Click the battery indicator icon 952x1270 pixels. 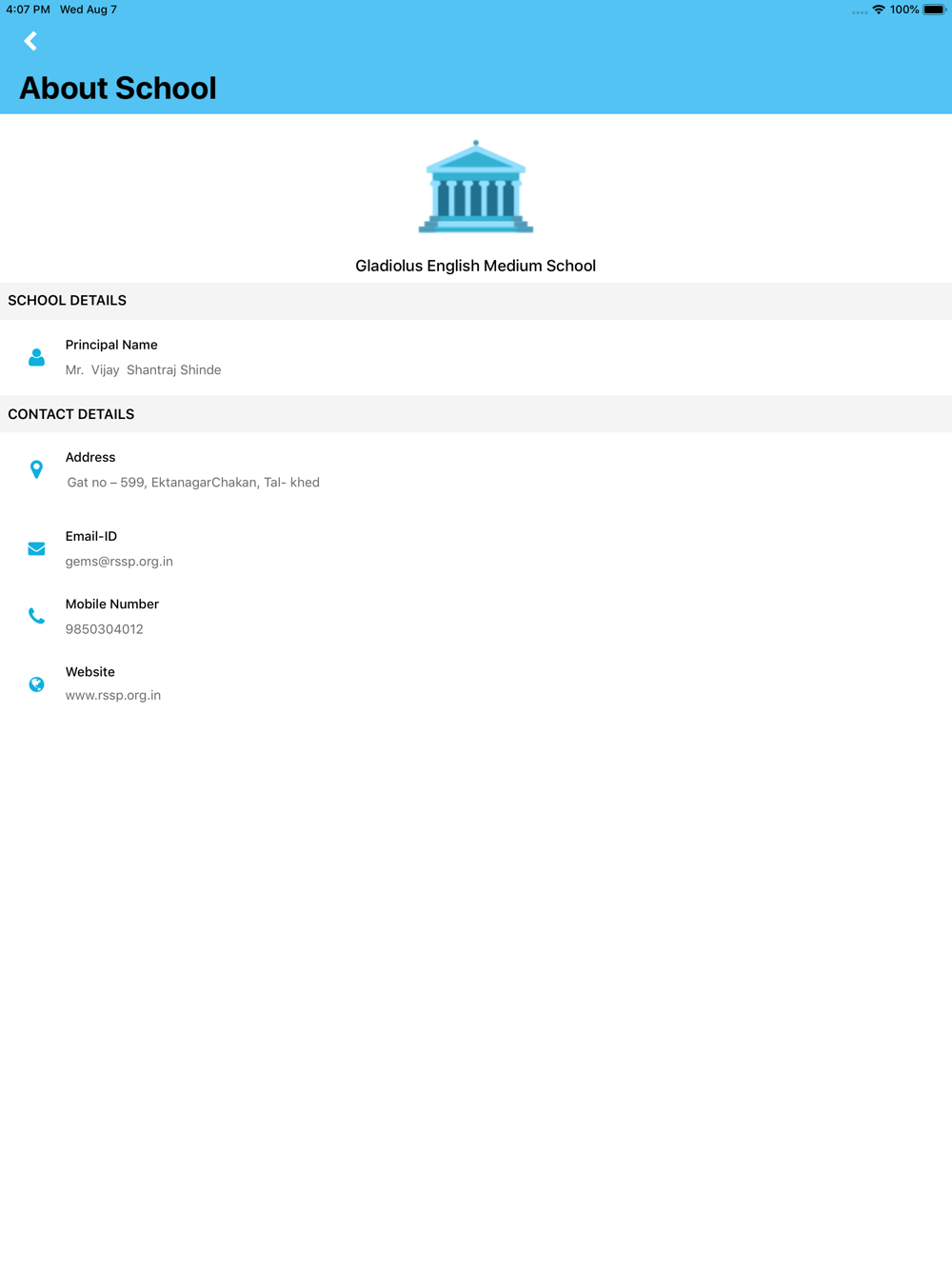(x=934, y=10)
